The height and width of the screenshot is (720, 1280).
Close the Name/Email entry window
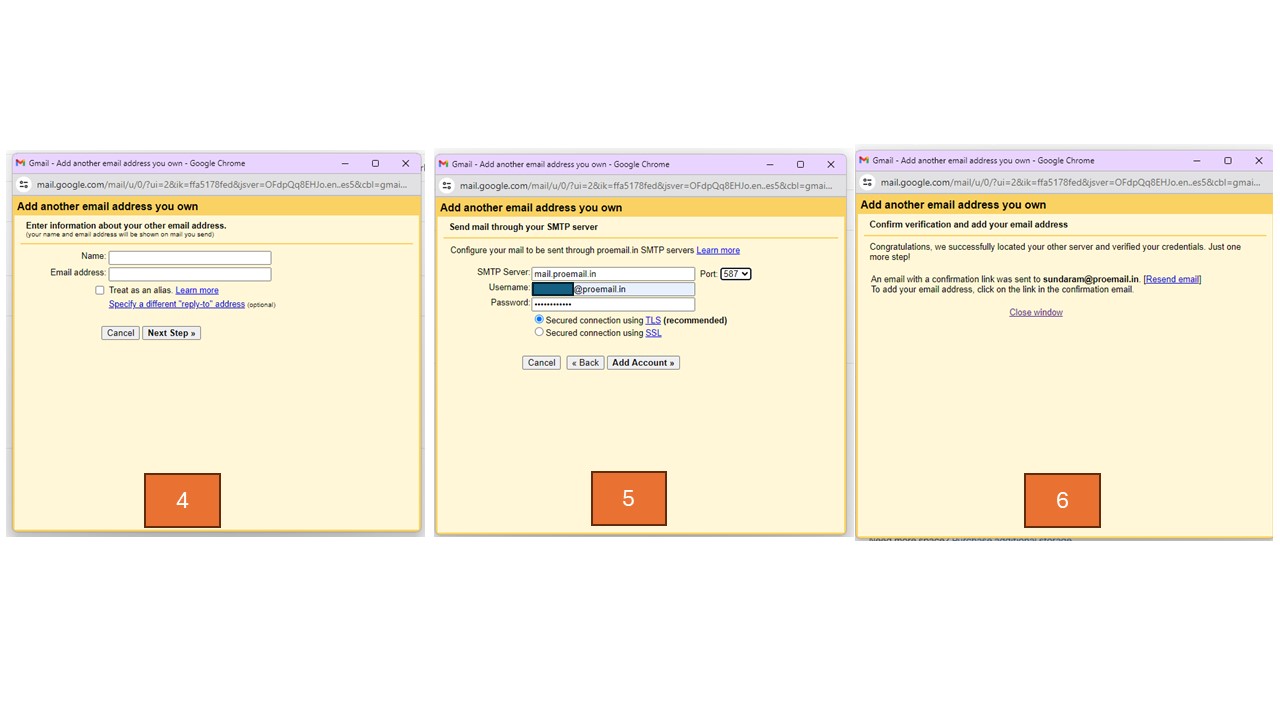pos(405,163)
